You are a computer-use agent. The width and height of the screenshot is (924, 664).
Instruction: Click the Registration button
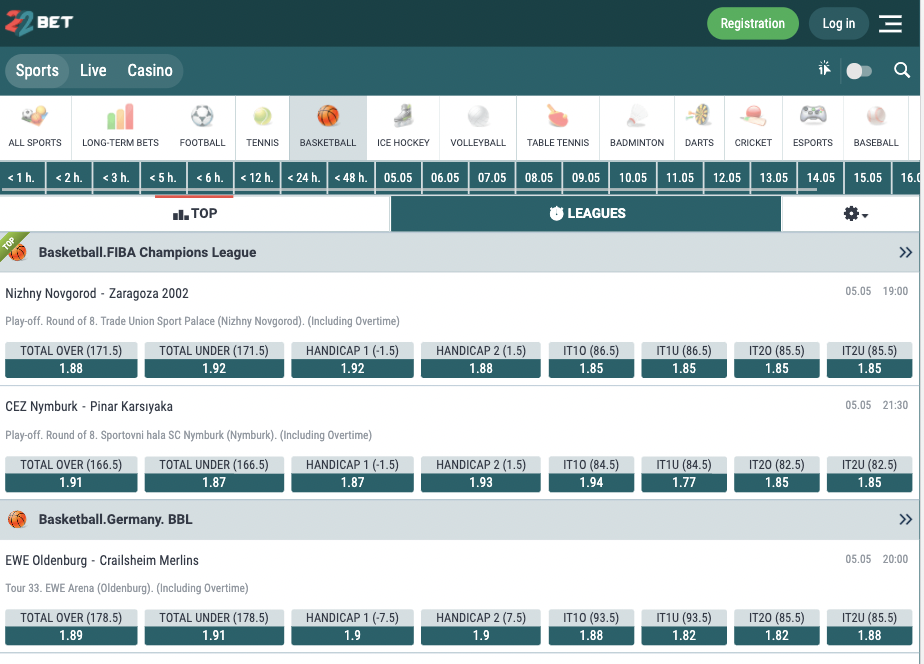pyautogui.click(x=753, y=24)
